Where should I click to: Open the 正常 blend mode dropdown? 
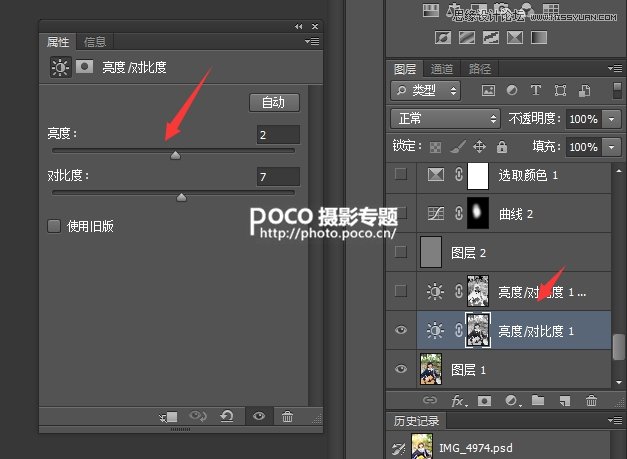point(445,119)
